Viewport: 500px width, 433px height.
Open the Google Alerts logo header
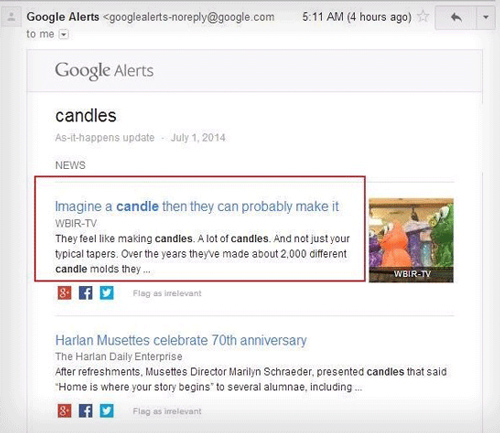coord(104,71)
